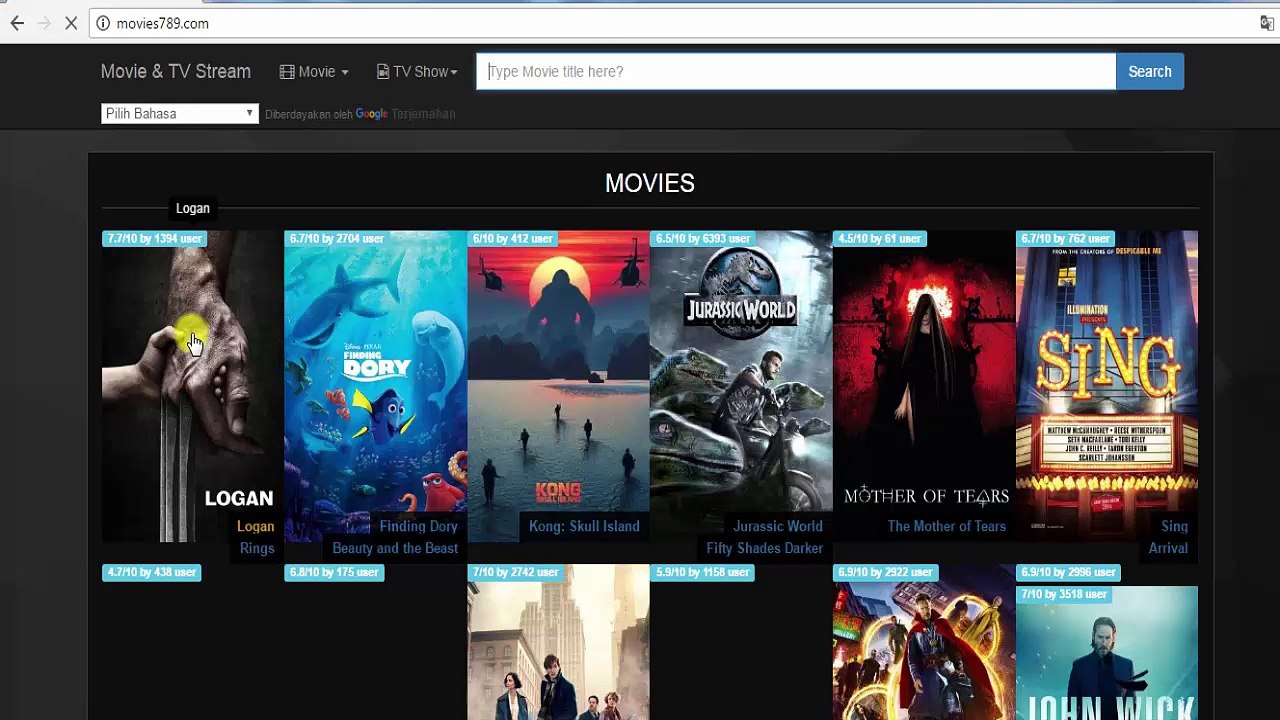This screenshot has height=720, width=1280.
Task: Open the Sing movie poster
Action: [x=1107, y=386]
